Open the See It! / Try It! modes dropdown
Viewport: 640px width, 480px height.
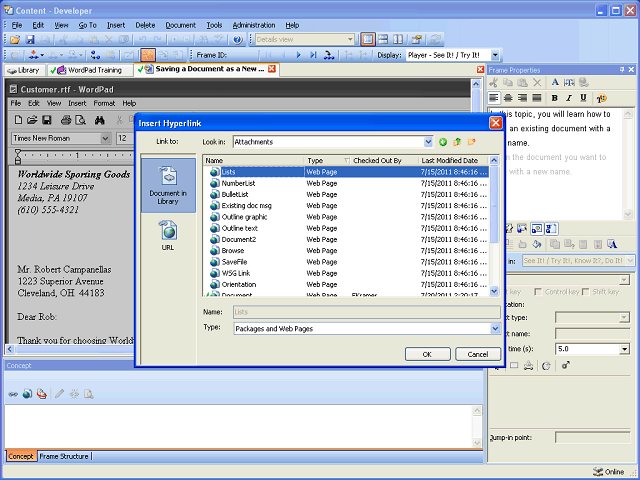click(x=630, y=260)
